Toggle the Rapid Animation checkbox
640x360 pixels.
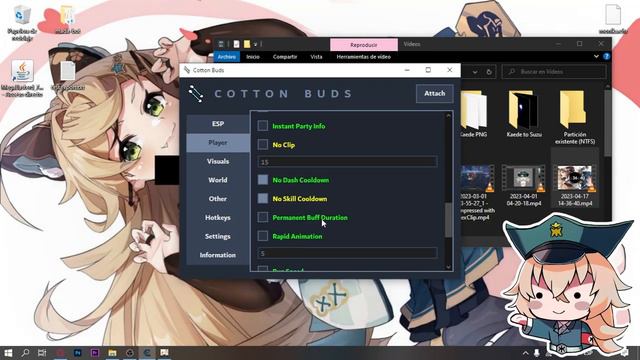(263, 236)
